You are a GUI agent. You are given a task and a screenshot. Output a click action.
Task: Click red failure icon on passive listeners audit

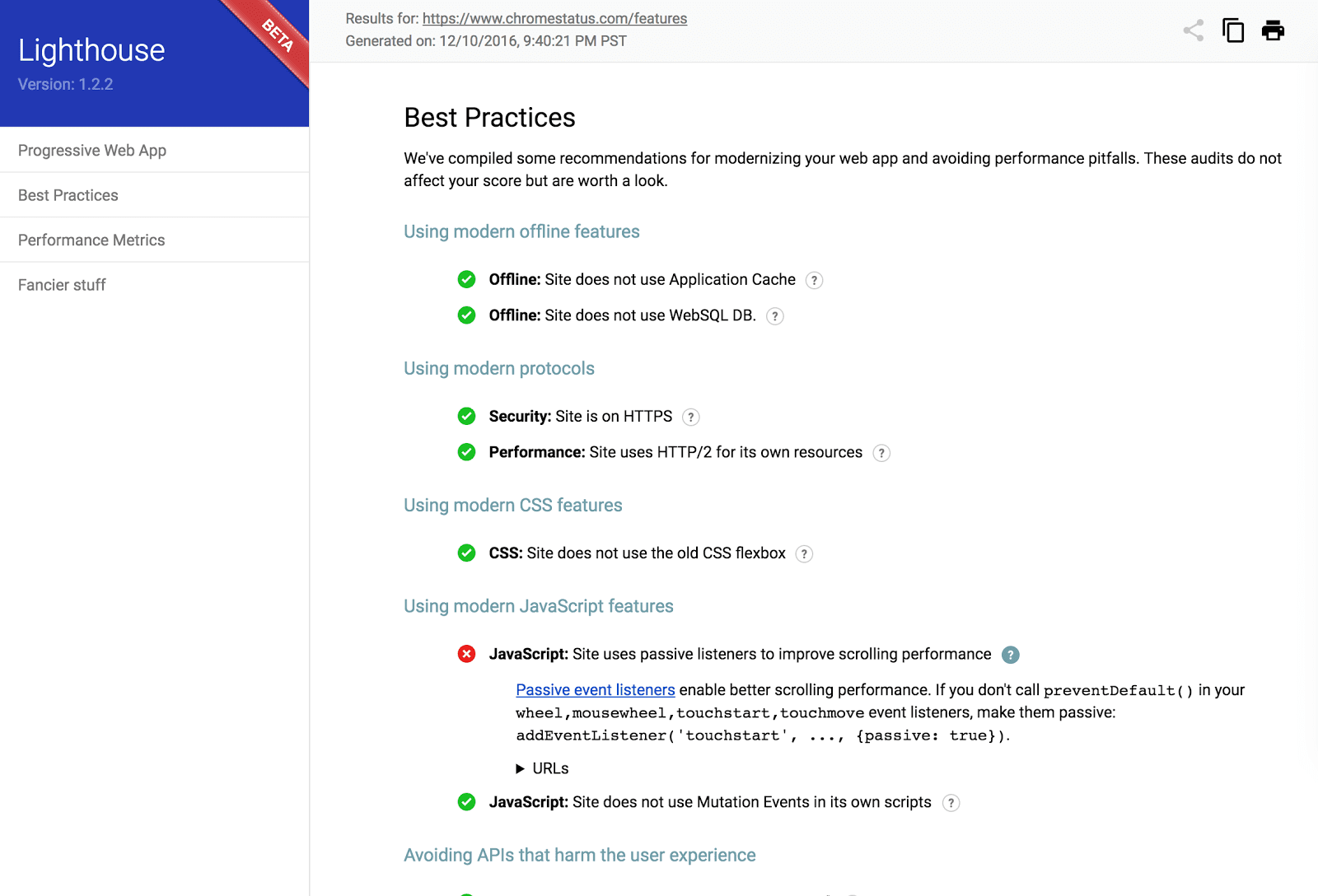click(466, 653)
